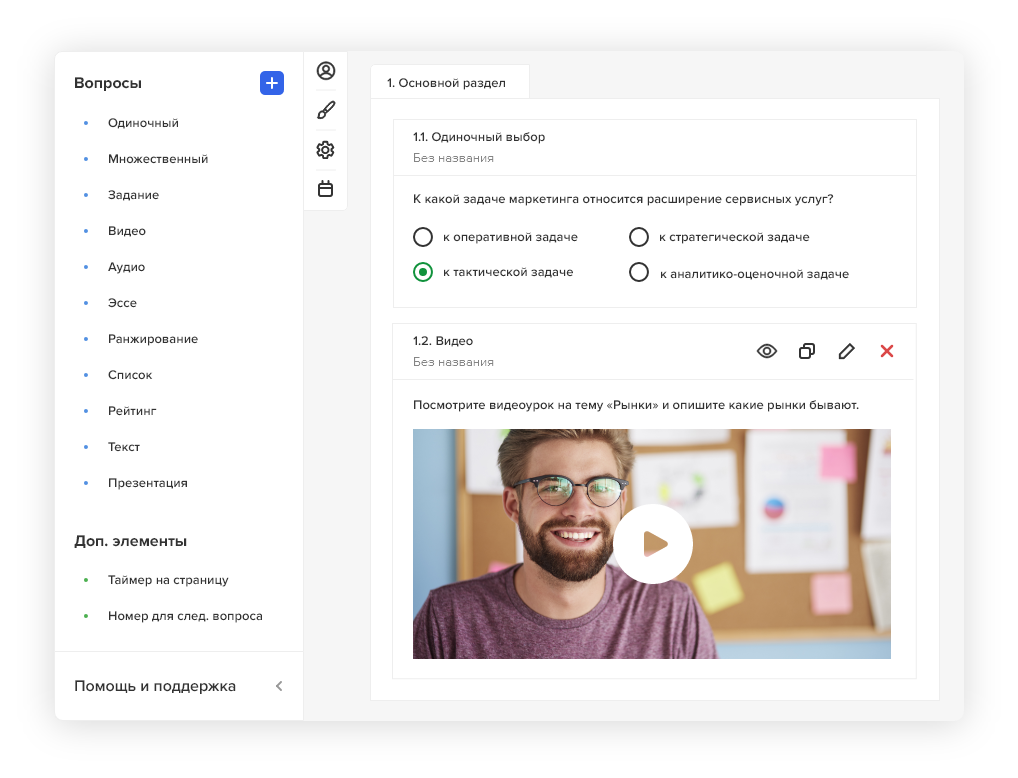Screen dimensions: 1018x778
Task: Collapse the sidebar using the chevron arrow
Action: [279, 686]
